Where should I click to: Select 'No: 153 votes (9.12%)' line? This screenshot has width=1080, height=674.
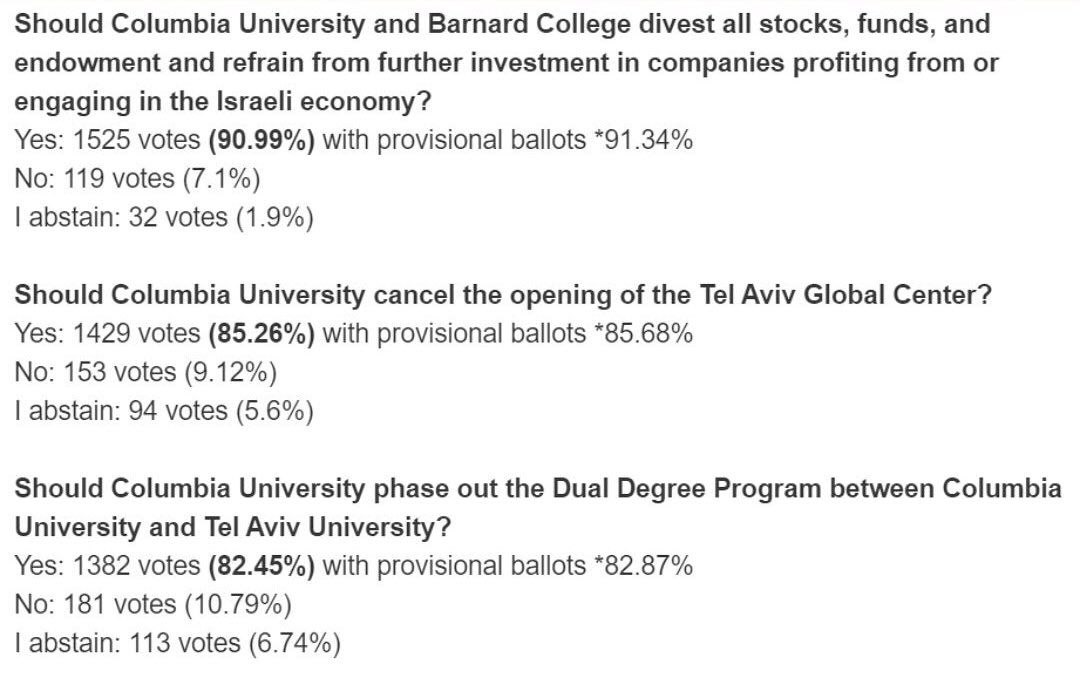point(145,372)
